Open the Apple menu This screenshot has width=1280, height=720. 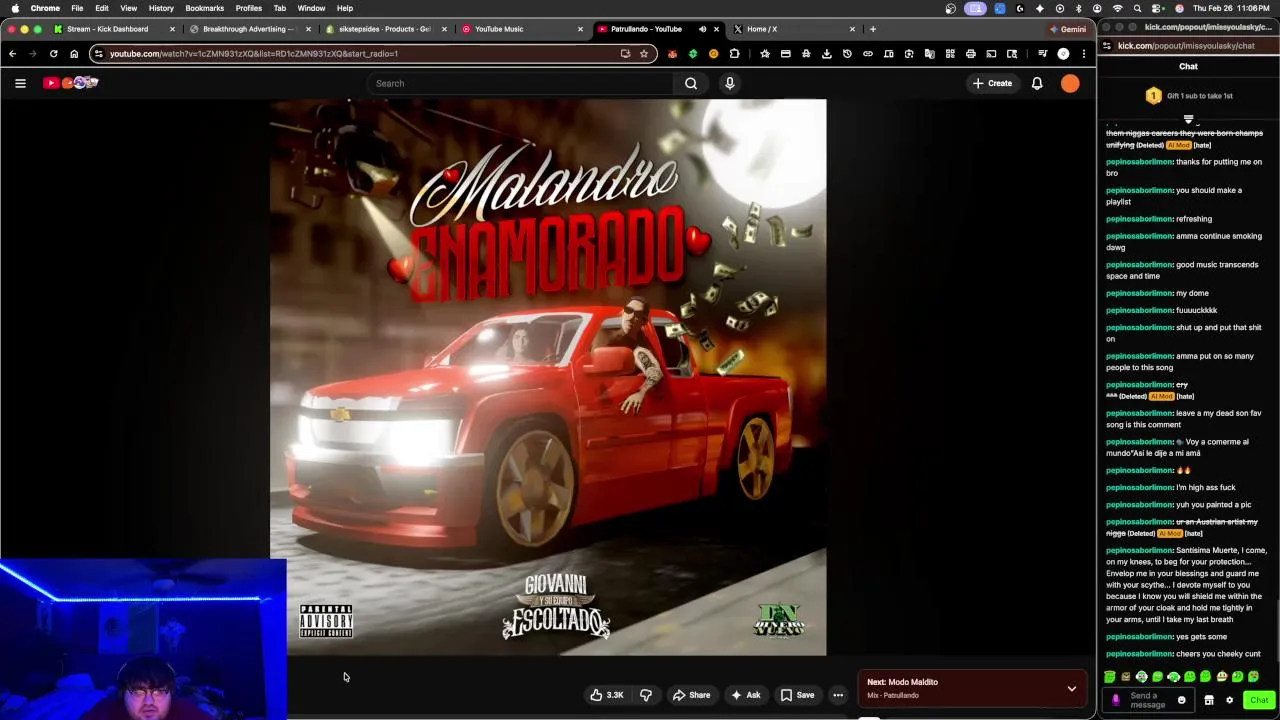click(15, 8)
